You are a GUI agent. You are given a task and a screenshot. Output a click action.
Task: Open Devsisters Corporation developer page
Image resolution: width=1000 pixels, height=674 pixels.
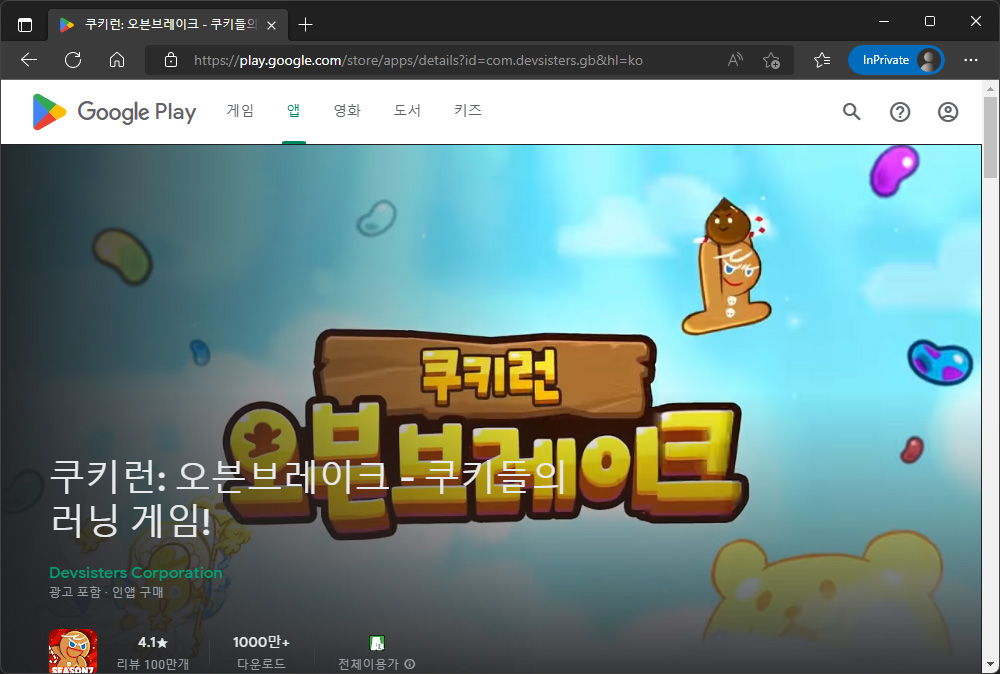click(x=136, y=573)
